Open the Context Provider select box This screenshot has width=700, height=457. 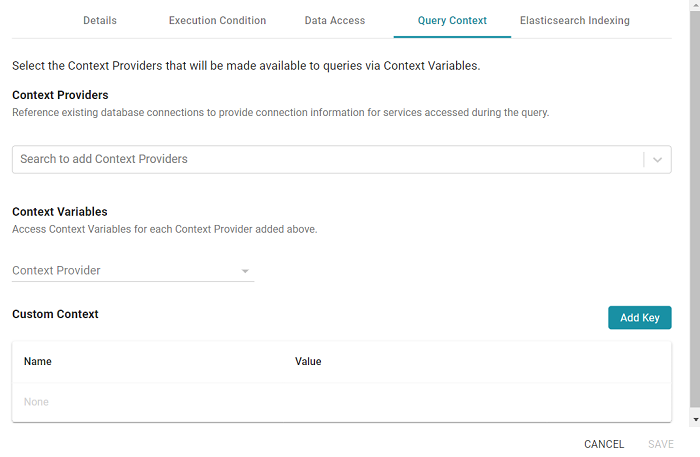tap(125, 270)
